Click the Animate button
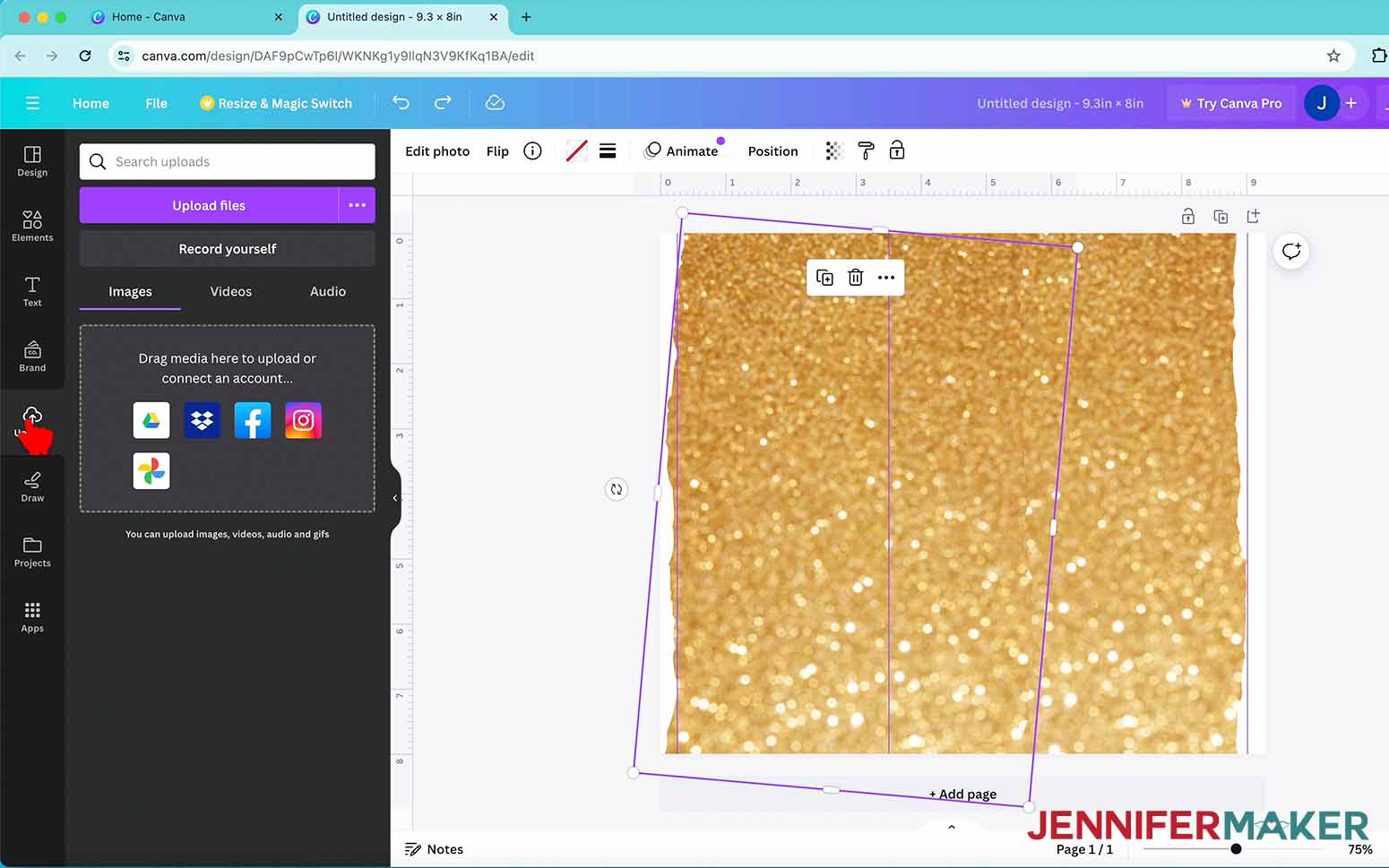1389x868 pixels. coord(682,150)
